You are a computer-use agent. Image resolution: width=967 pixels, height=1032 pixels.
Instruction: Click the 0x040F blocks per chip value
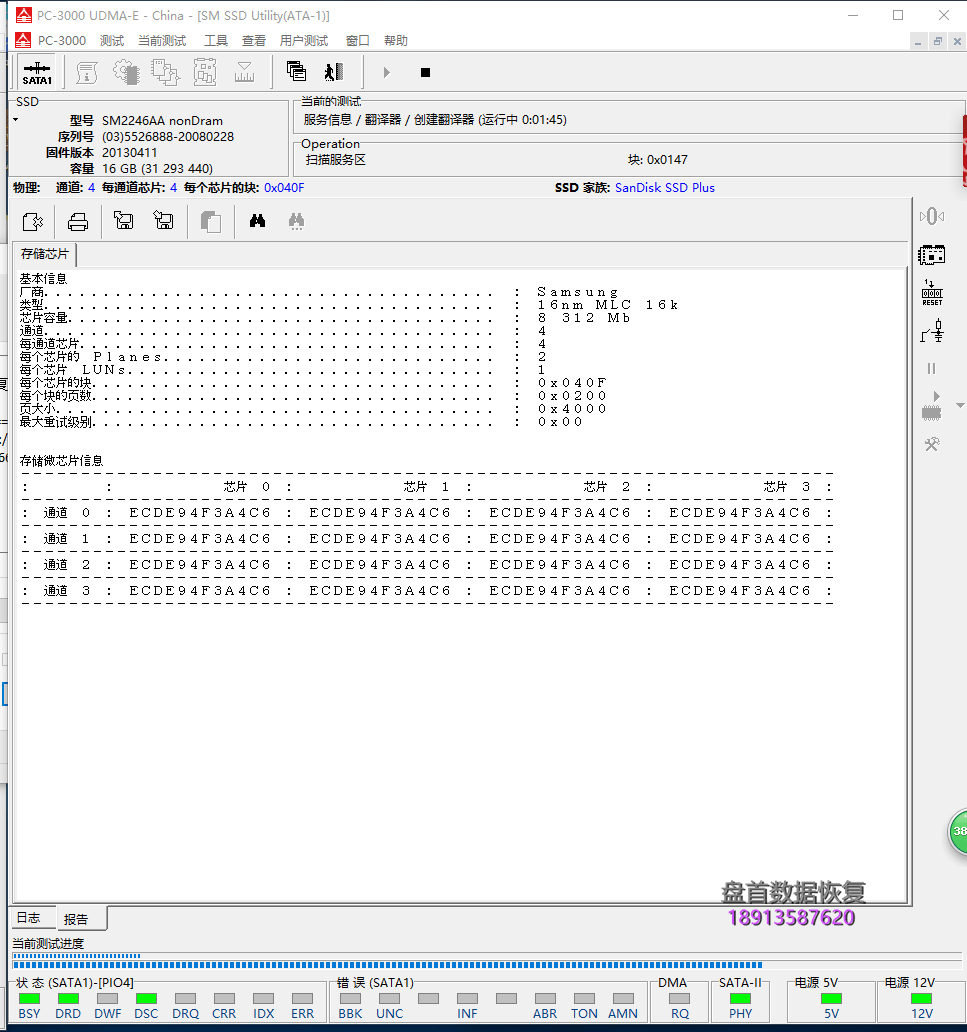pyautogui.click(x=284, y=188)
